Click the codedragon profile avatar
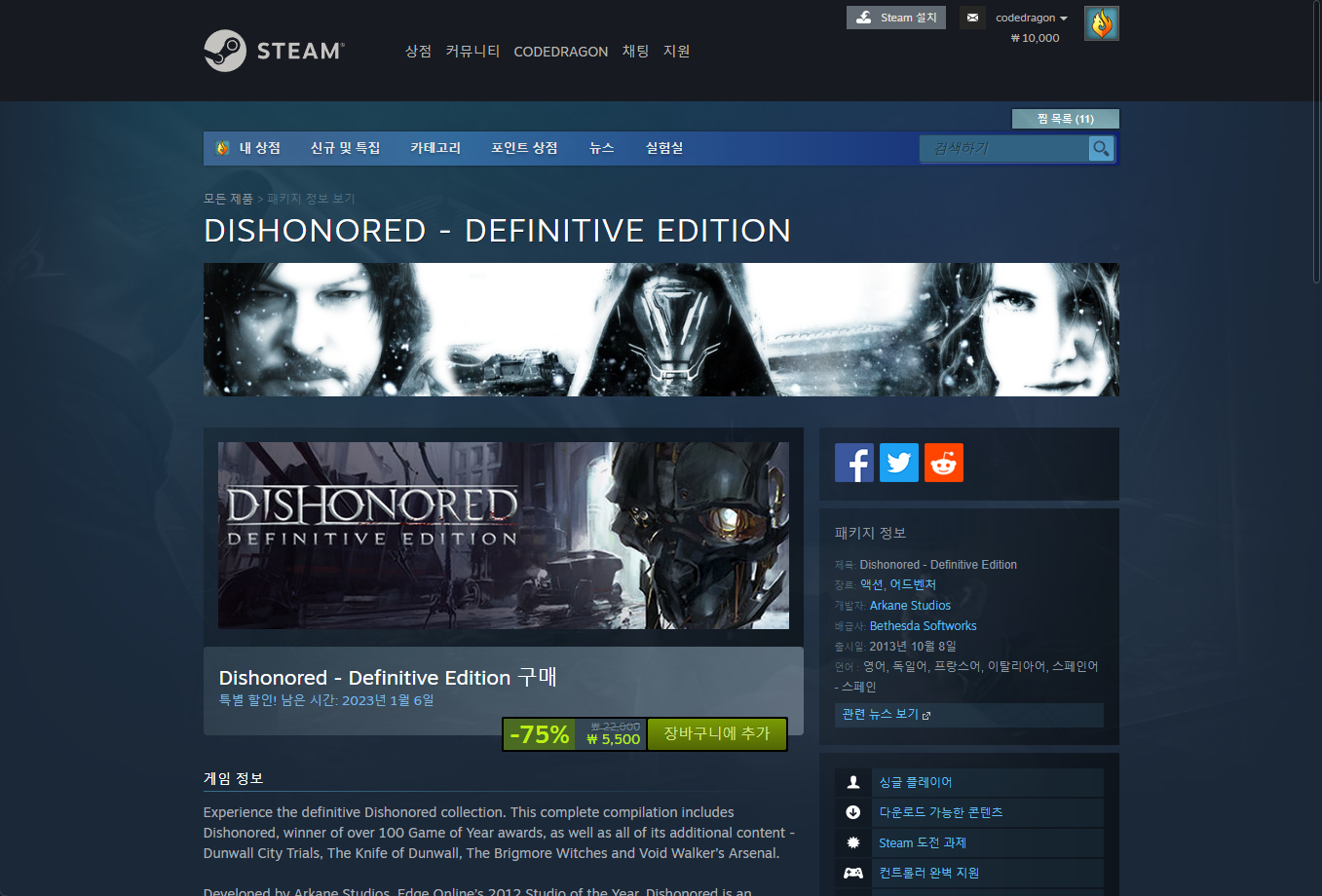The width and height of the screenshot is (1322, 896). (1102, 23)
